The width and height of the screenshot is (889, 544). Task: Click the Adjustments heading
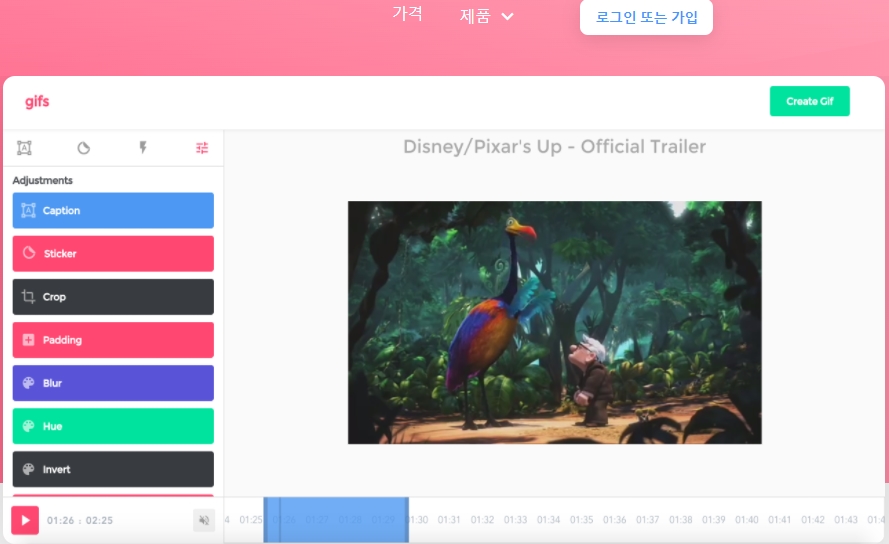43,180
